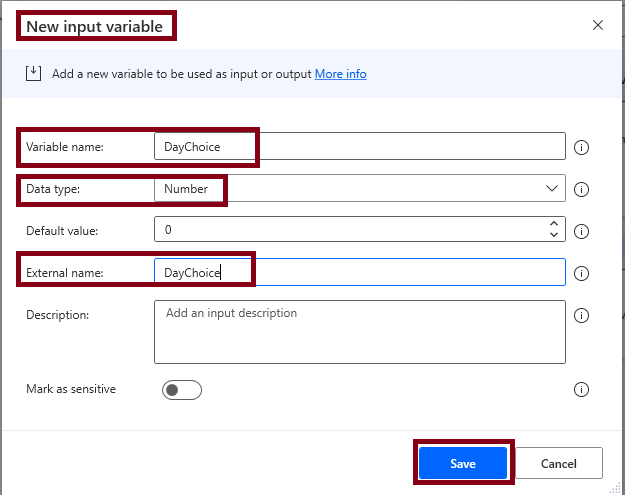
Task: Click the Variable name text field
Action: click(x=360, y=146)
